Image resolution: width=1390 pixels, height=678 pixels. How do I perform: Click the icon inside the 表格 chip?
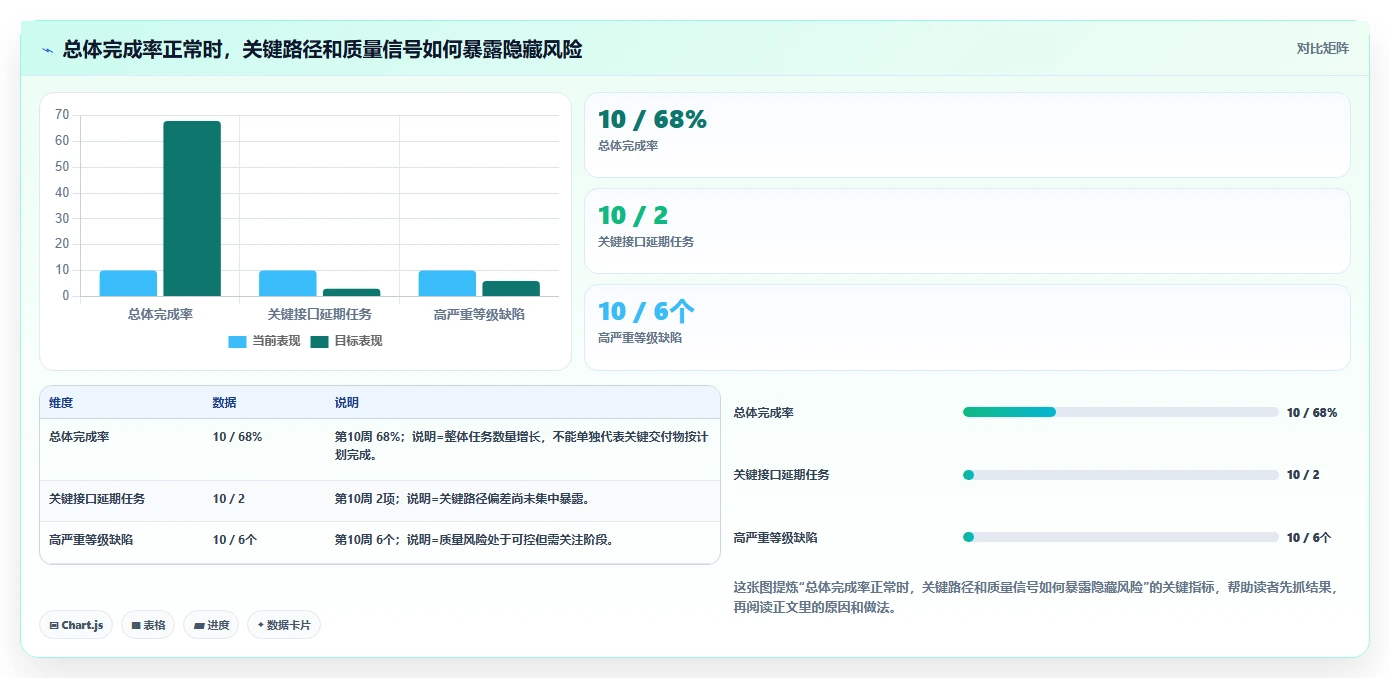[x=136, y=625]
